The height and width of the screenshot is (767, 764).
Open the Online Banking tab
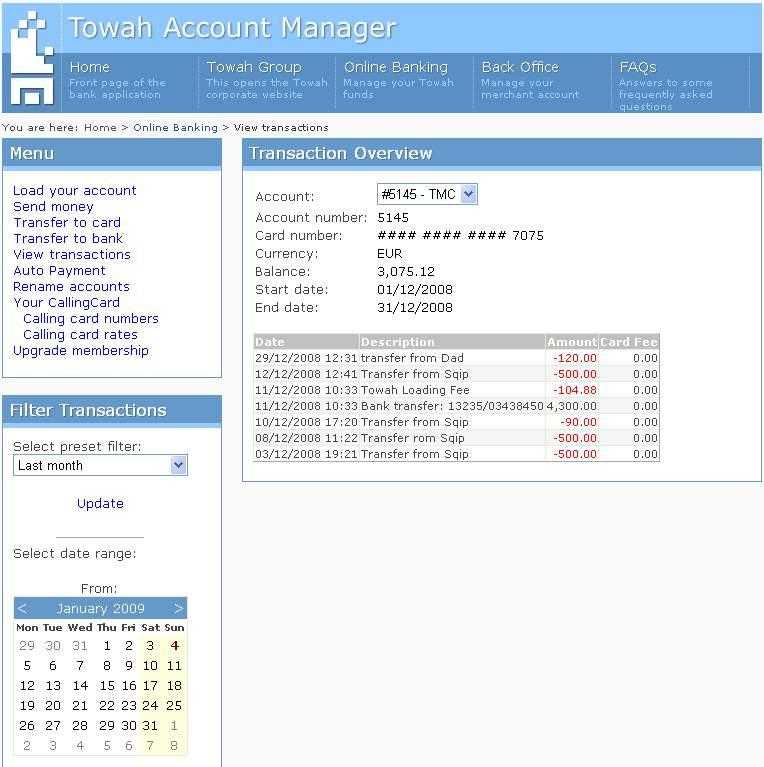point(395,67)
